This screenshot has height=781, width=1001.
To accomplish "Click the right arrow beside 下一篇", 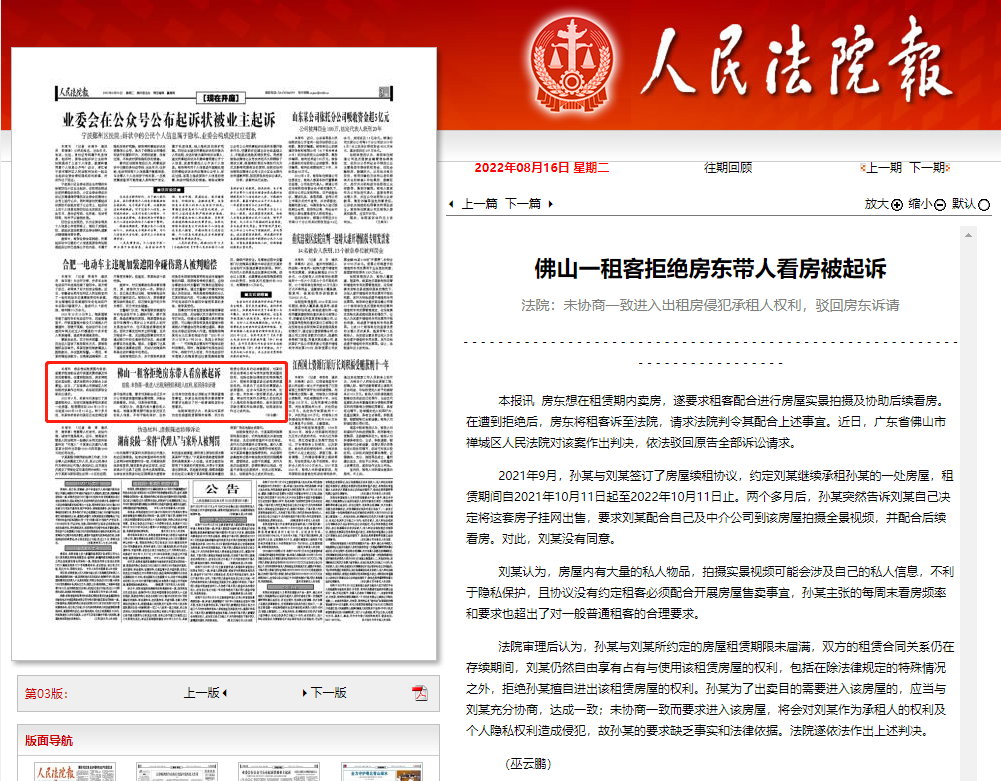I will click(548, 203).
